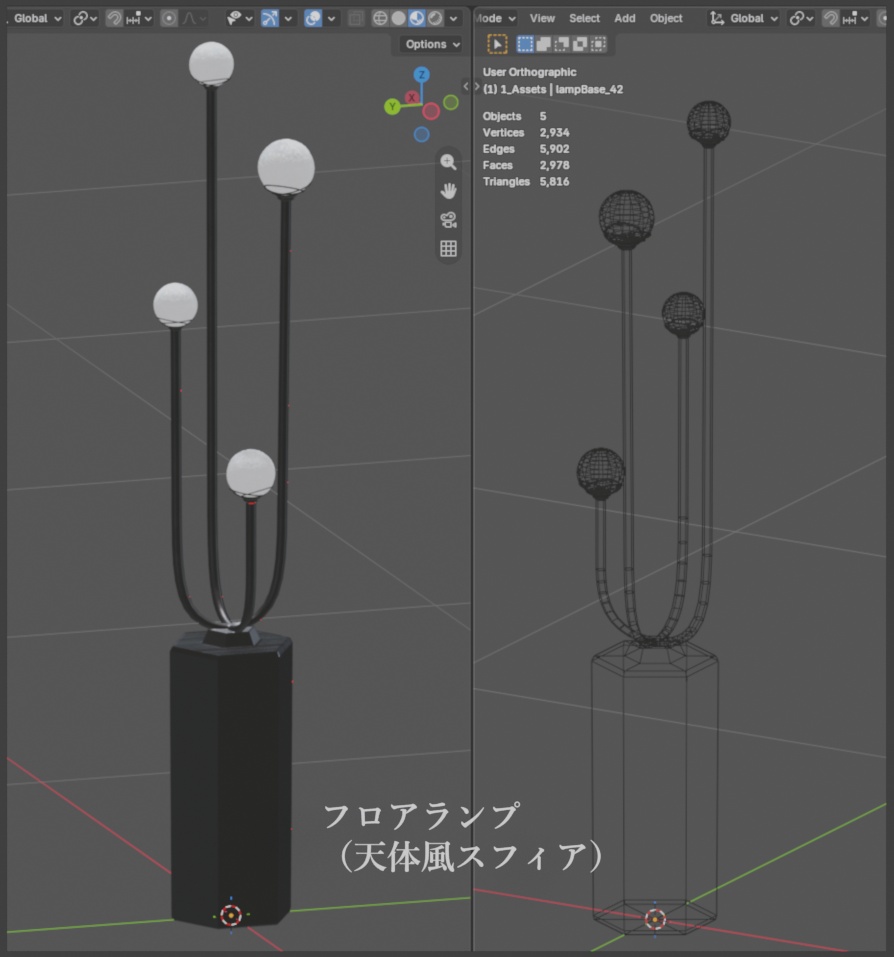894x957 pixels.
Task: Open snapping options dropdown in left viewport
Action: [x=139, y=18]
